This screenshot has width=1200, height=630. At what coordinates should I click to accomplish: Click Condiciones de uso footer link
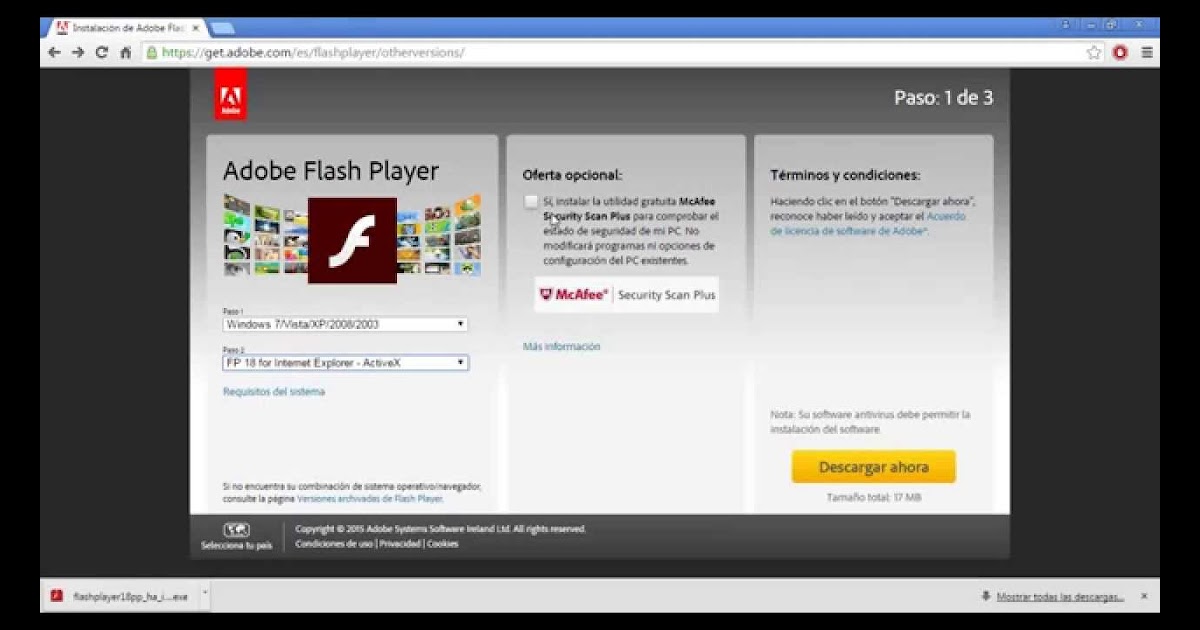(334, 544)
